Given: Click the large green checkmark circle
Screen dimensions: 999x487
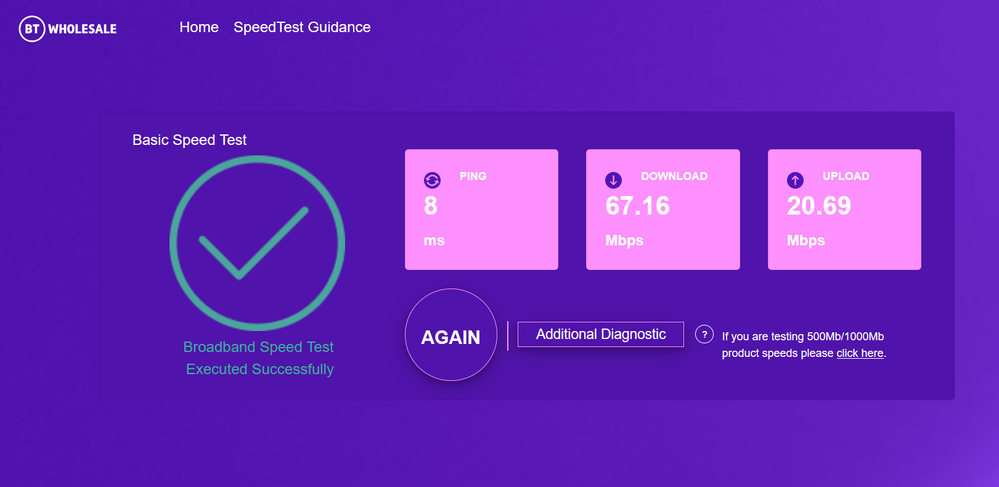Looking at the screenshot, I should pos(257,241).
